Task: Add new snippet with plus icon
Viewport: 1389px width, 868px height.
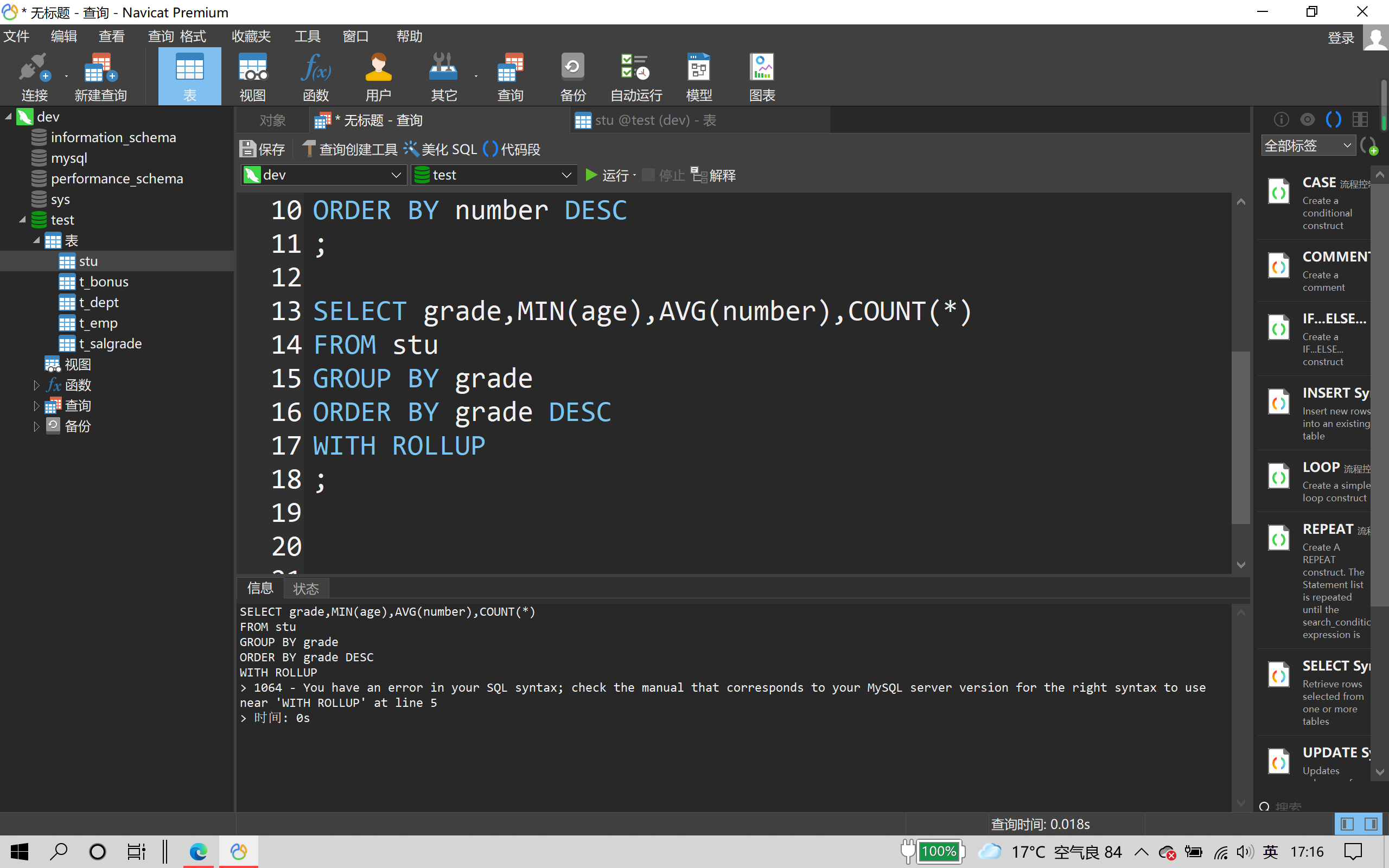Action: (x=1369, y=146)
